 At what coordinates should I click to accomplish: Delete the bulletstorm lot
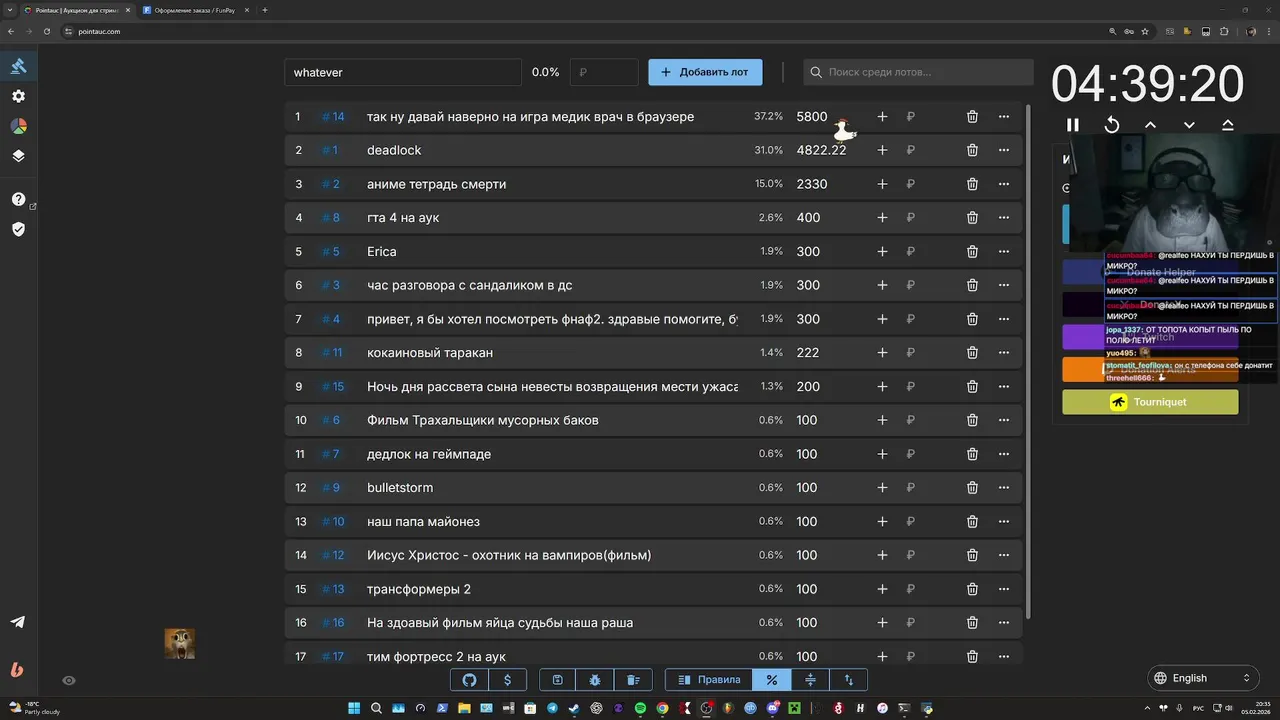[972, 487]
